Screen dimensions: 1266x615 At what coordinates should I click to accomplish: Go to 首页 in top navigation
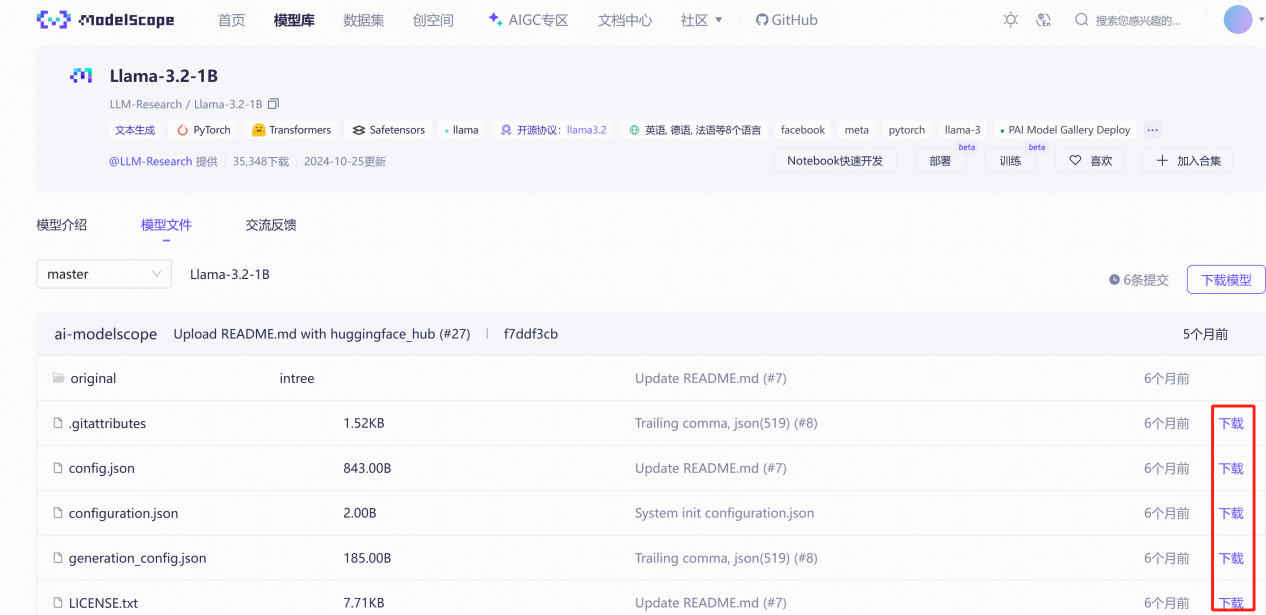point(231,20)
